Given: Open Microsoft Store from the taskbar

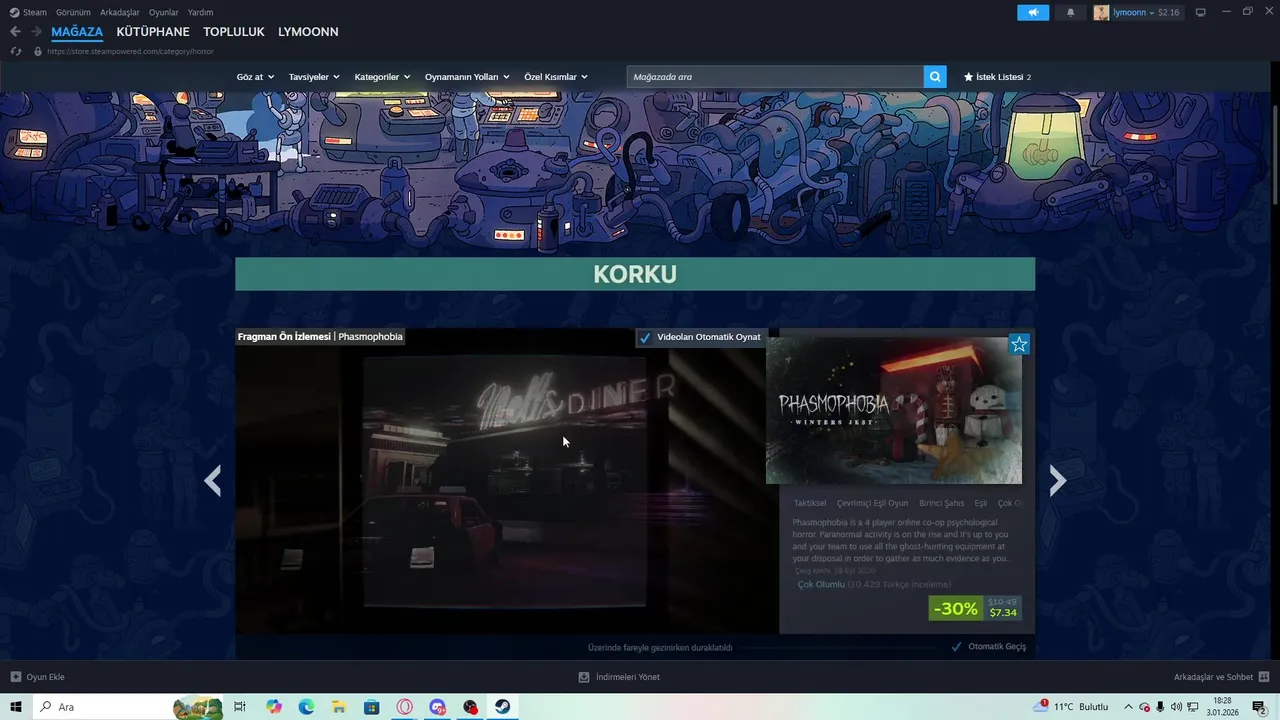Looking at the screenshot, I should (372, 707).
